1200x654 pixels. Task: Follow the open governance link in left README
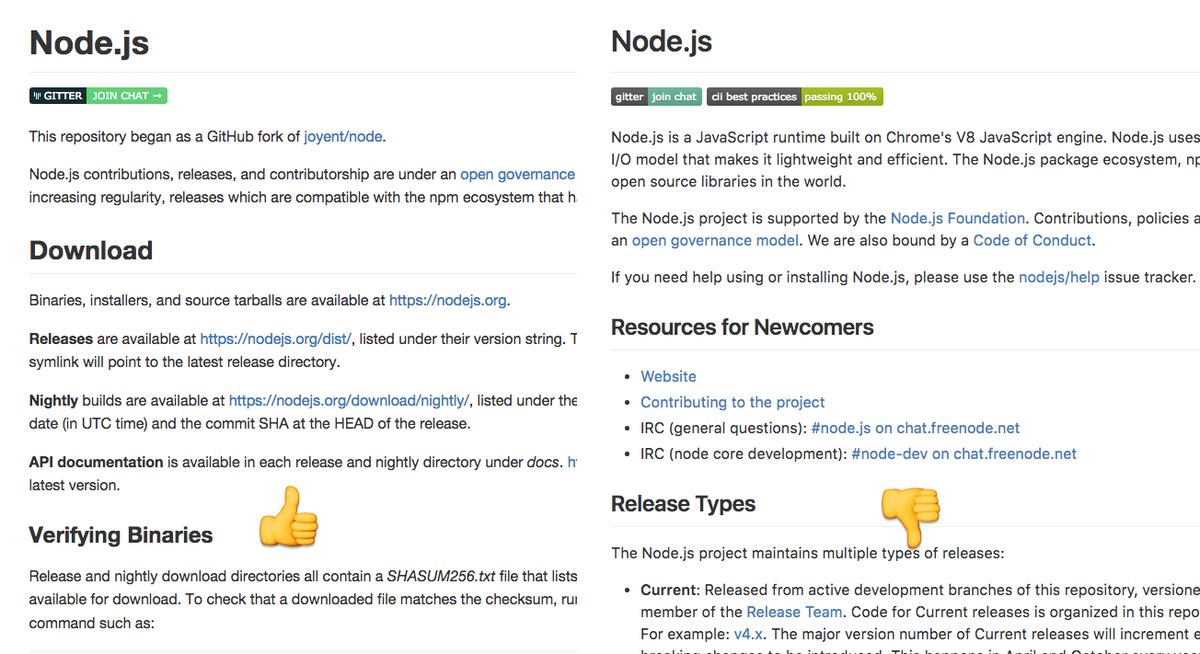point(517,174)
